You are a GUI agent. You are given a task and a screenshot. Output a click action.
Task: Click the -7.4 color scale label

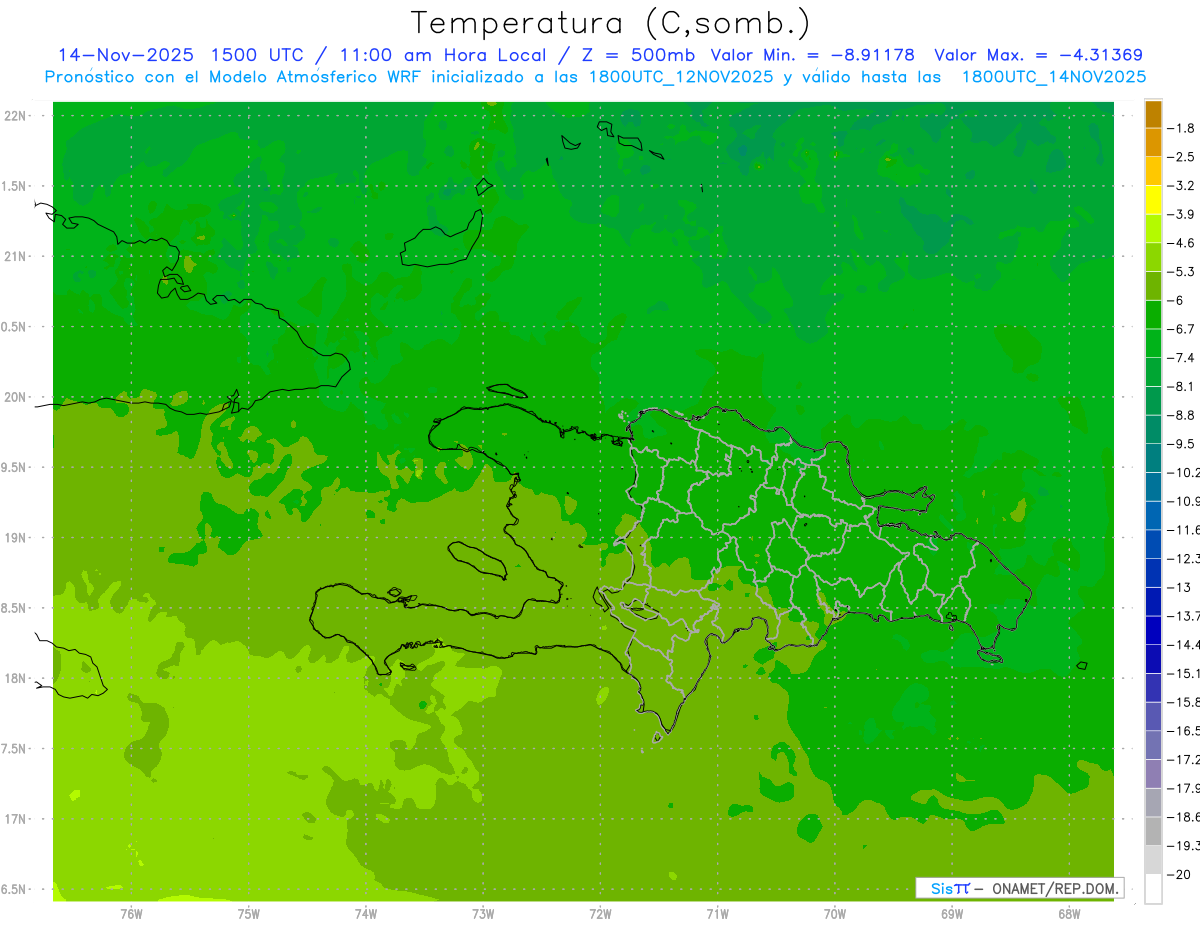1182,357
